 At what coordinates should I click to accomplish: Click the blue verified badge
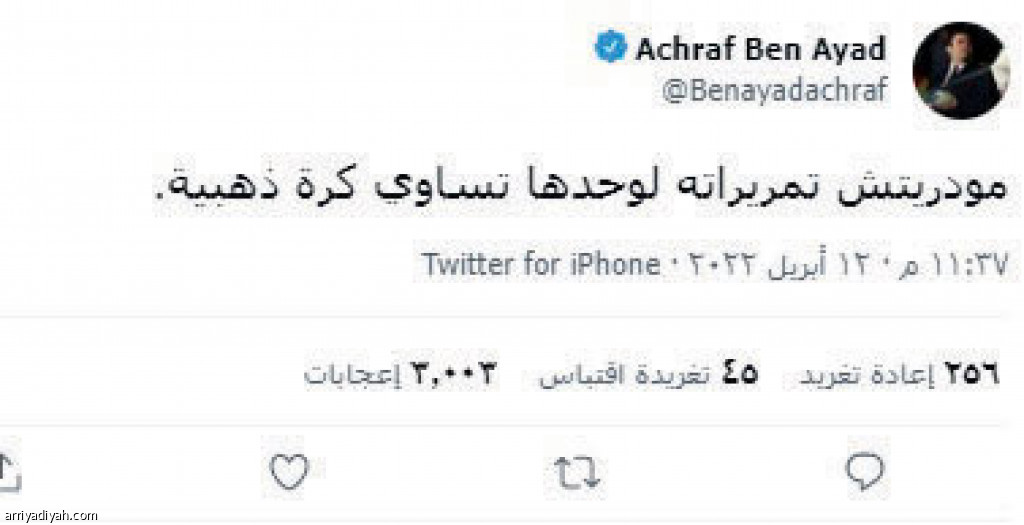pyautogui.click(x=611, y=49)
